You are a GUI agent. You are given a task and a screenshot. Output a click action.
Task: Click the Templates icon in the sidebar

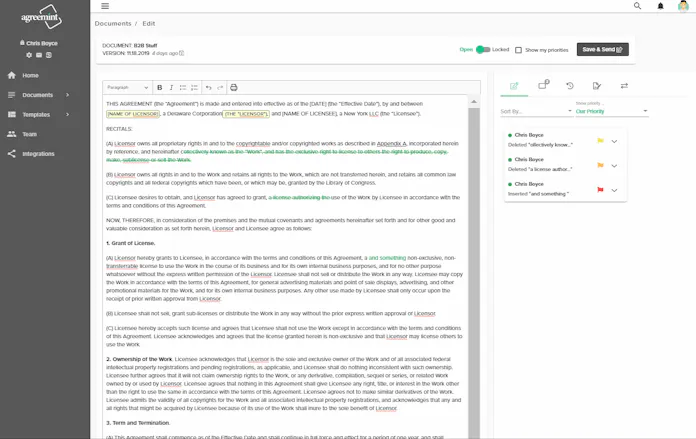[x=12, y=114]
